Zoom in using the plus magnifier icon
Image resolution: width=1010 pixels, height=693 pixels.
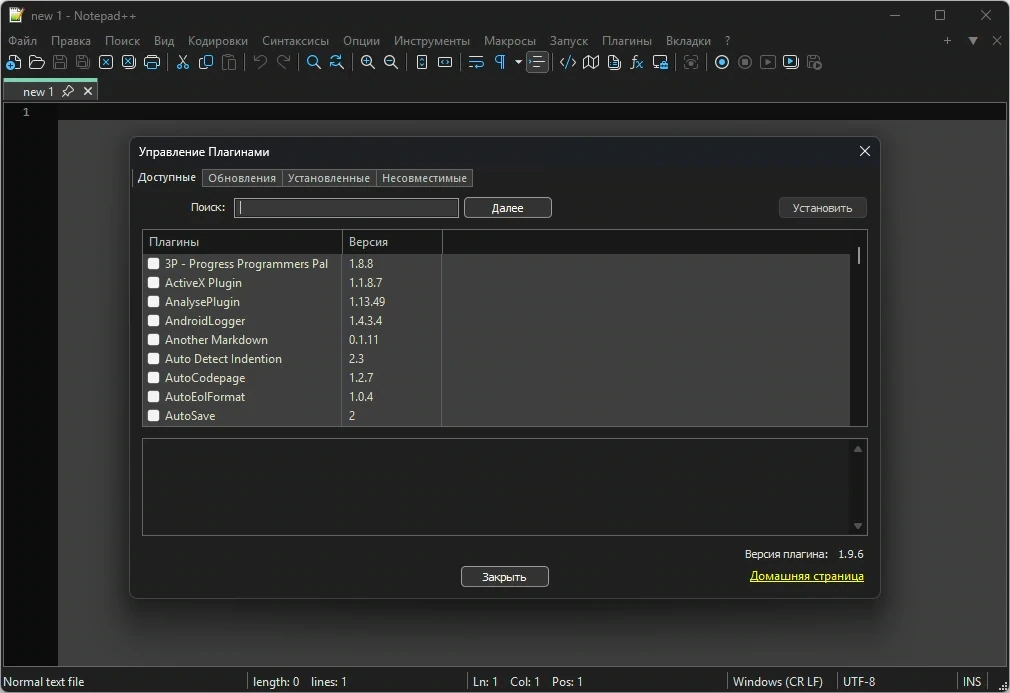pos(368,62)
